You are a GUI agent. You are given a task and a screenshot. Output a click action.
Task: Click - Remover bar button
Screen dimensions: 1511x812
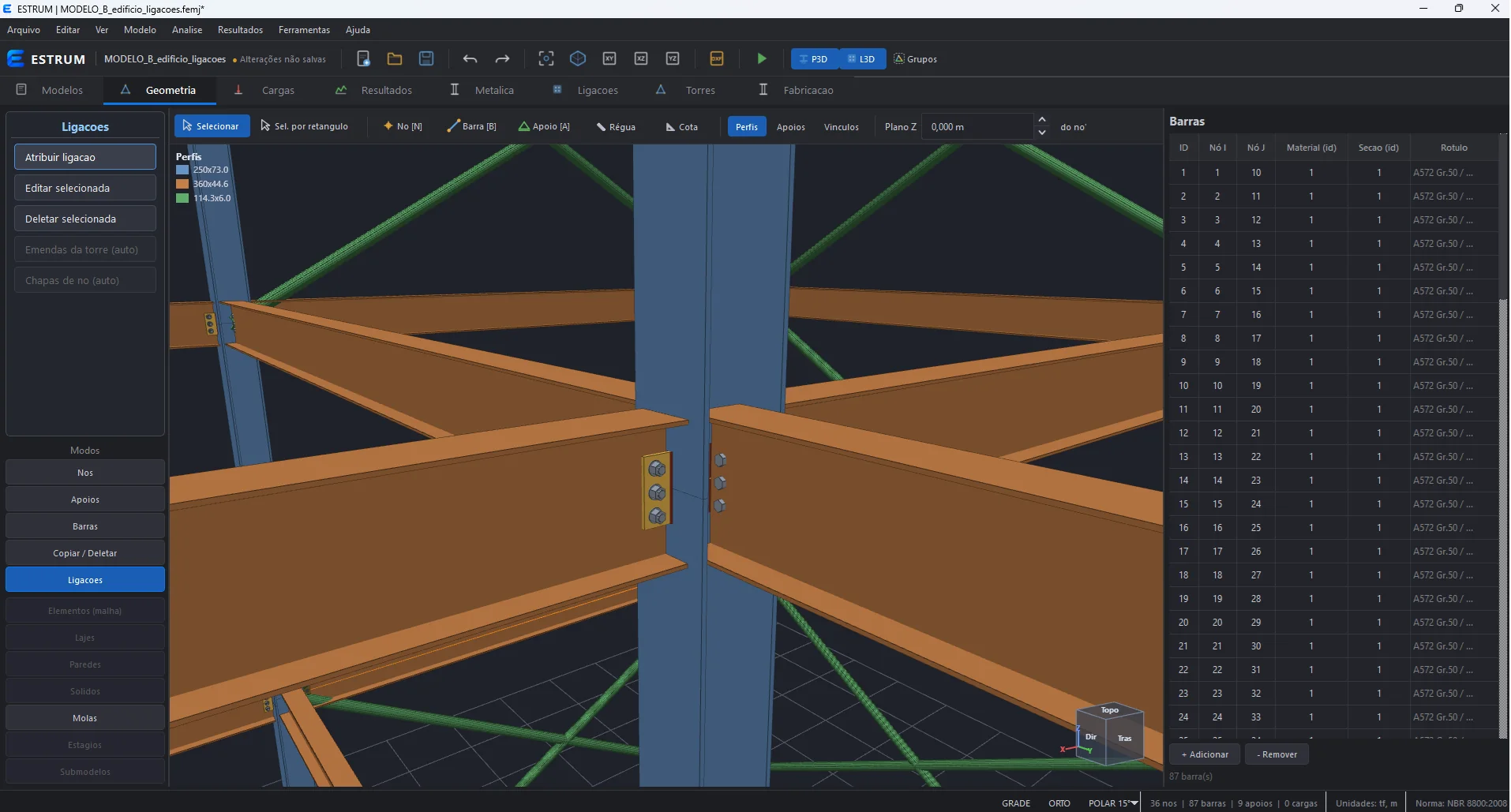[1277, 754]
